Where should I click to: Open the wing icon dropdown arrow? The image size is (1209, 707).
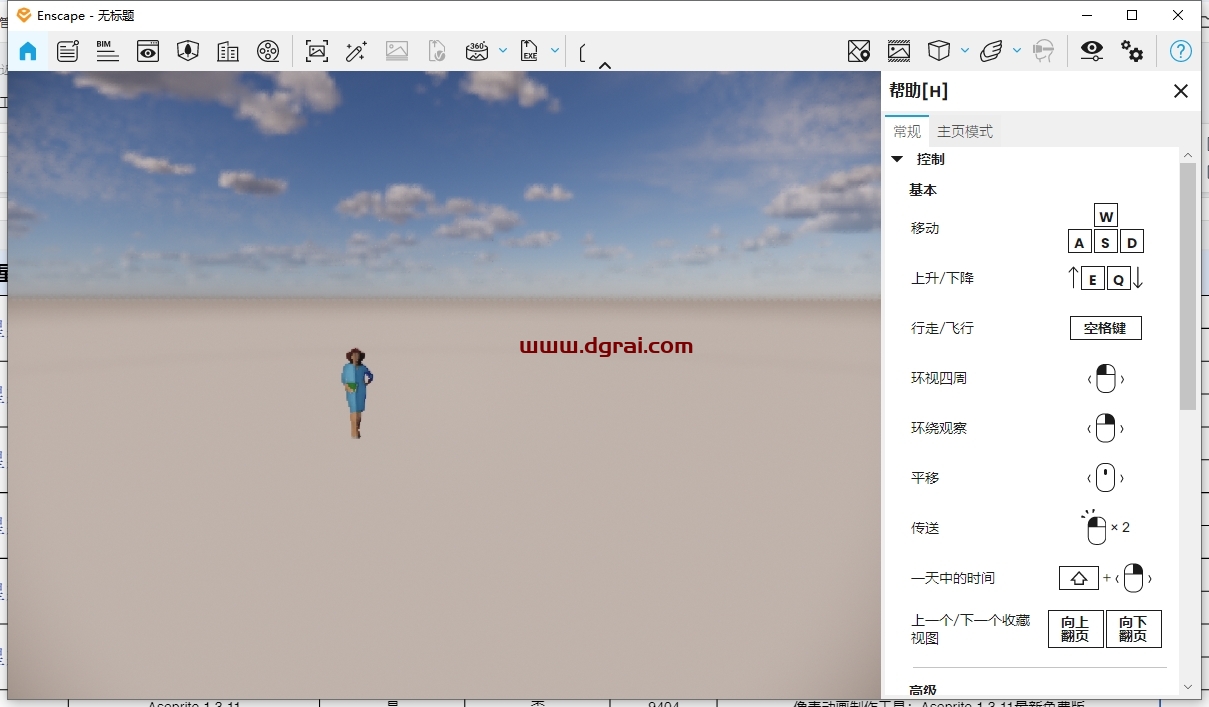[x=1017, y=50]
